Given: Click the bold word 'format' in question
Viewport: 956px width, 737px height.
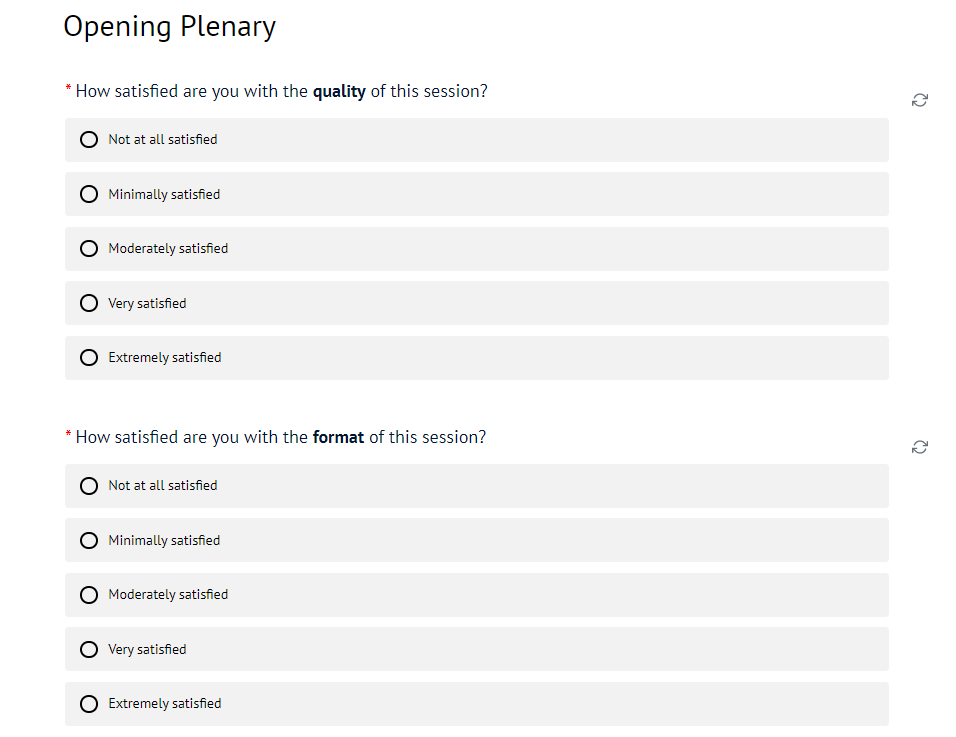Looking at the screenshot, I should (338, 438).
